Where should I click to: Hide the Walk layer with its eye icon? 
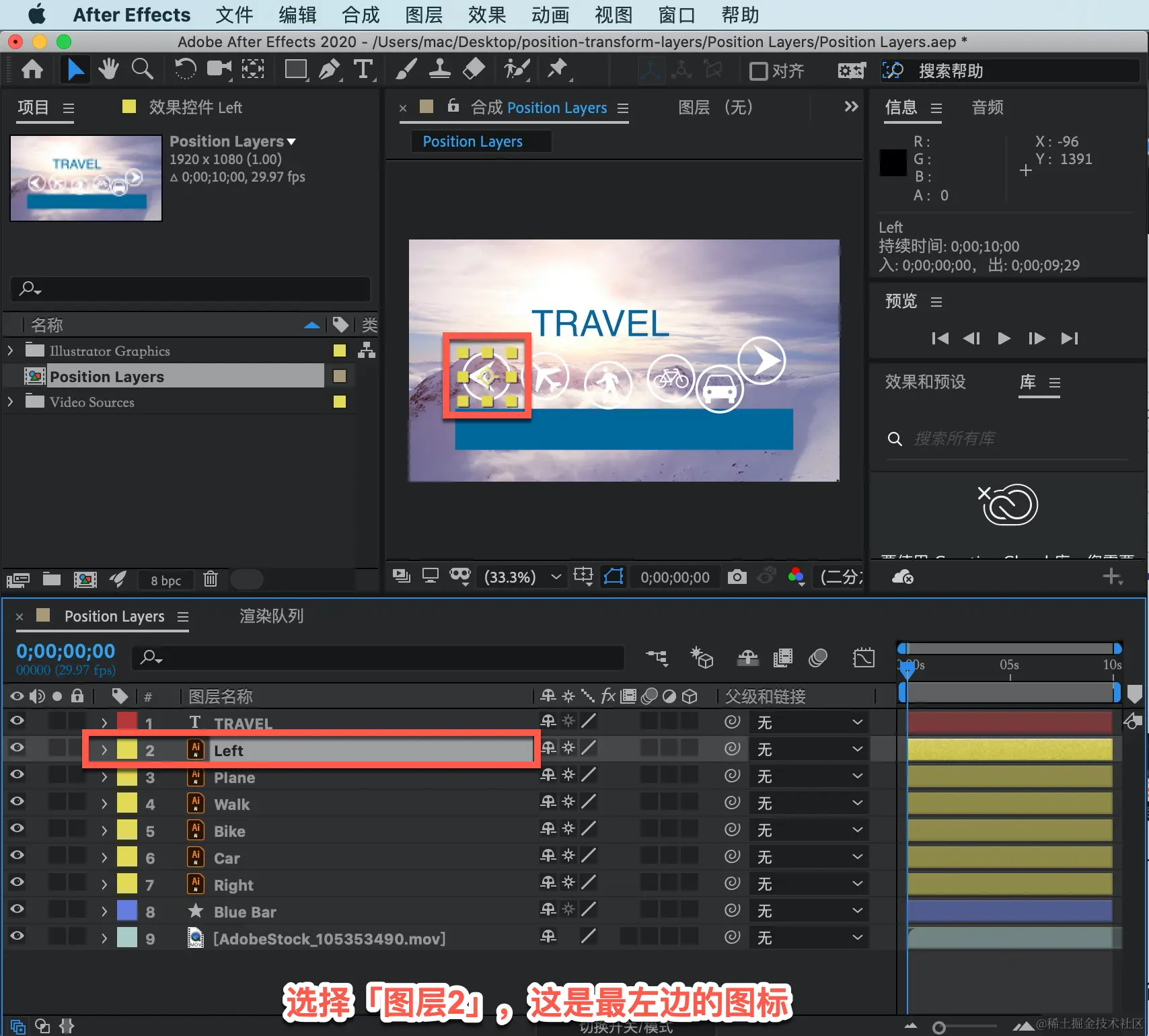(17, 802)
